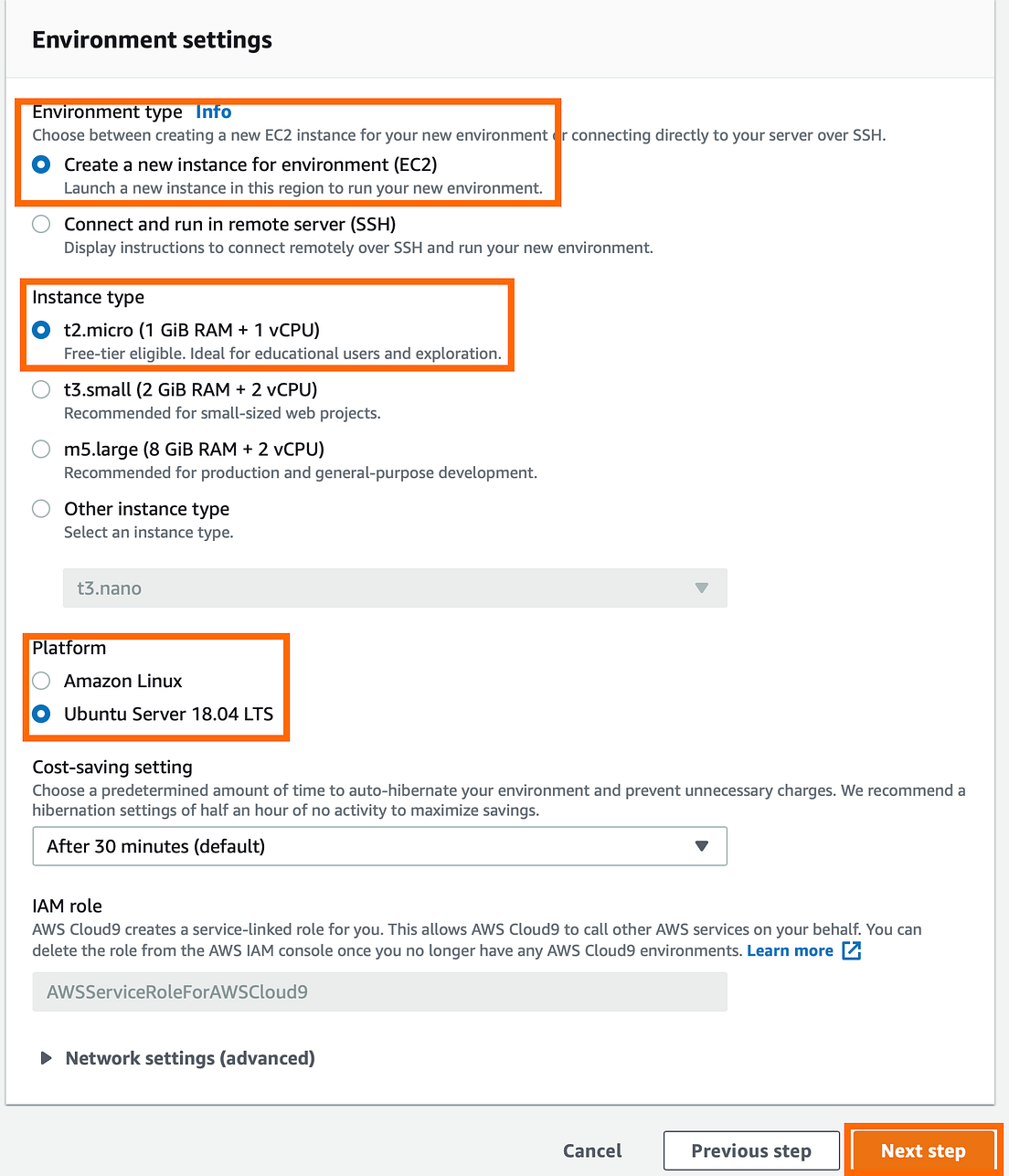Click the AWSServiceRoleForAWSCloud9 IAM role field
The height and width of the screenshot is (1176, 1009).
coord(380,991)
